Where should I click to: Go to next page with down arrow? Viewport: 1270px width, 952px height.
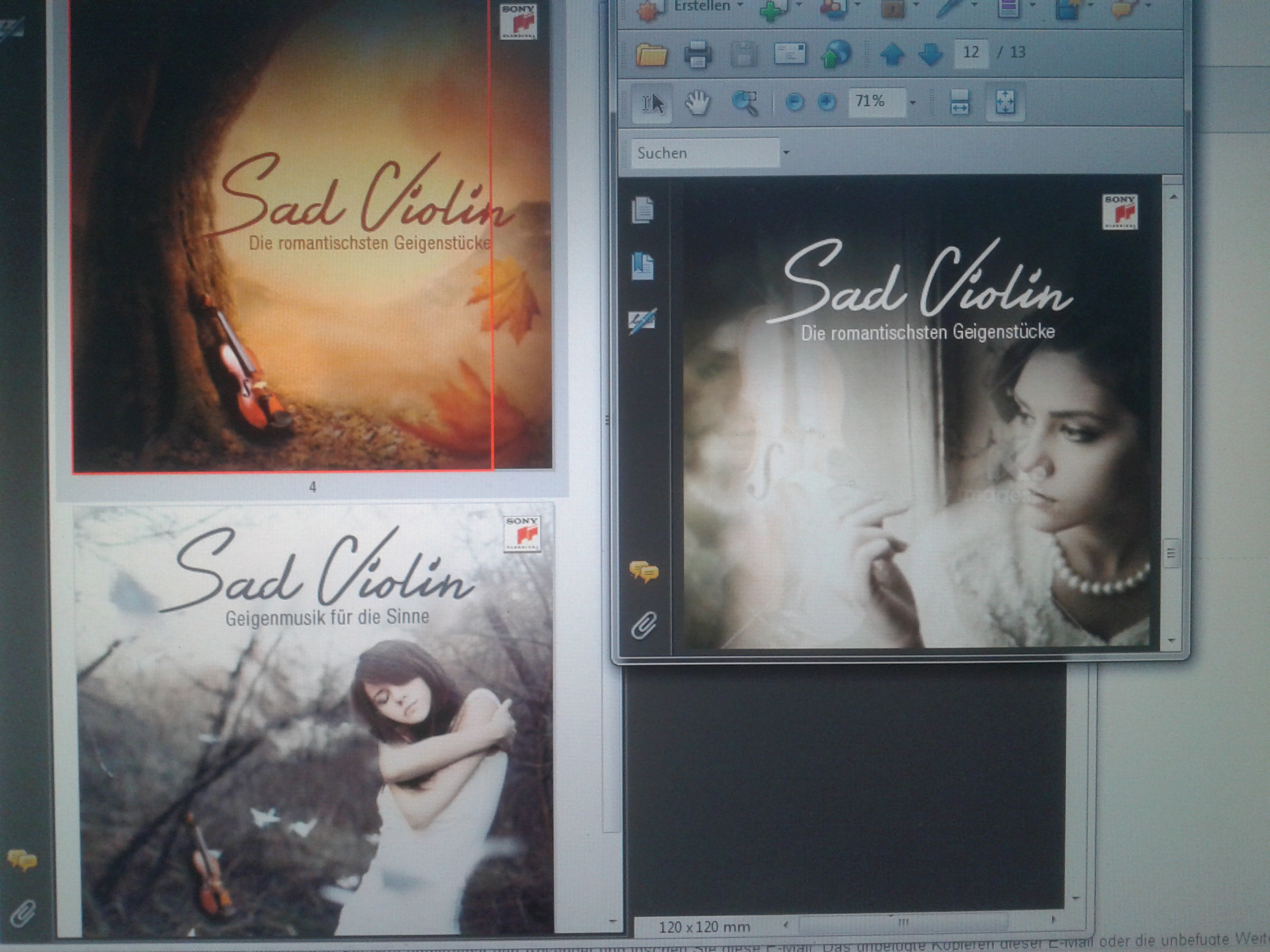[930, 55]
